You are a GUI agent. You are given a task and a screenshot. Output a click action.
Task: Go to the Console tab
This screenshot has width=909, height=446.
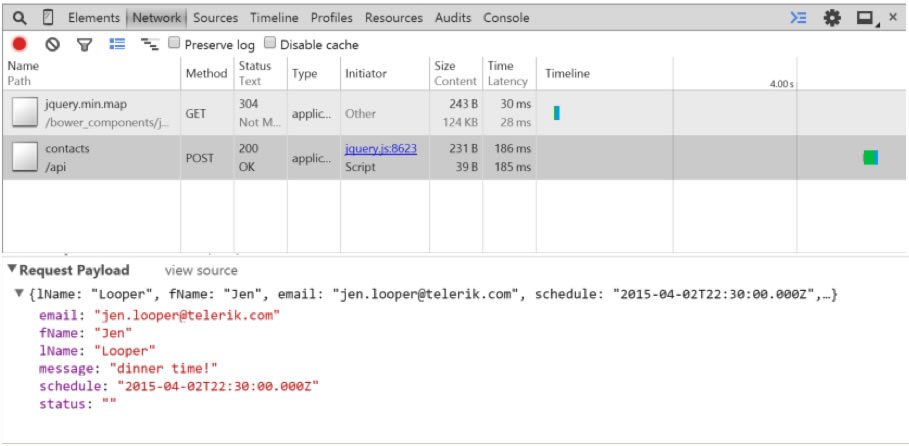506,18
